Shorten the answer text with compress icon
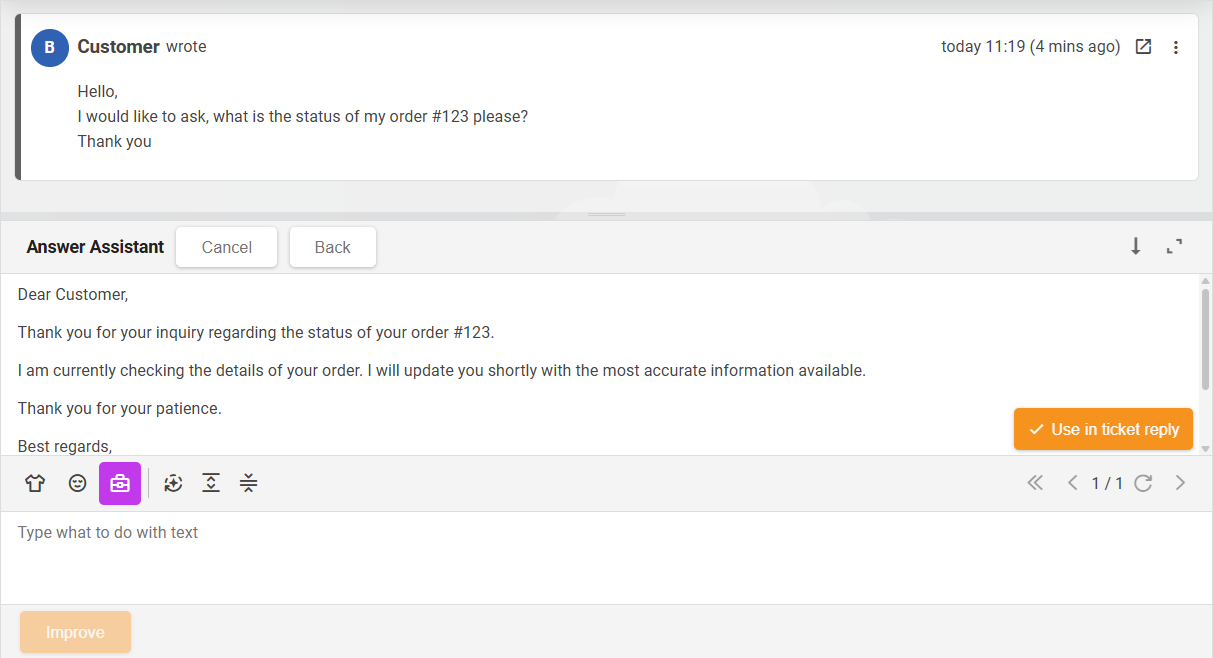Viewport: 1213px width, 658px height. point(249,484)
